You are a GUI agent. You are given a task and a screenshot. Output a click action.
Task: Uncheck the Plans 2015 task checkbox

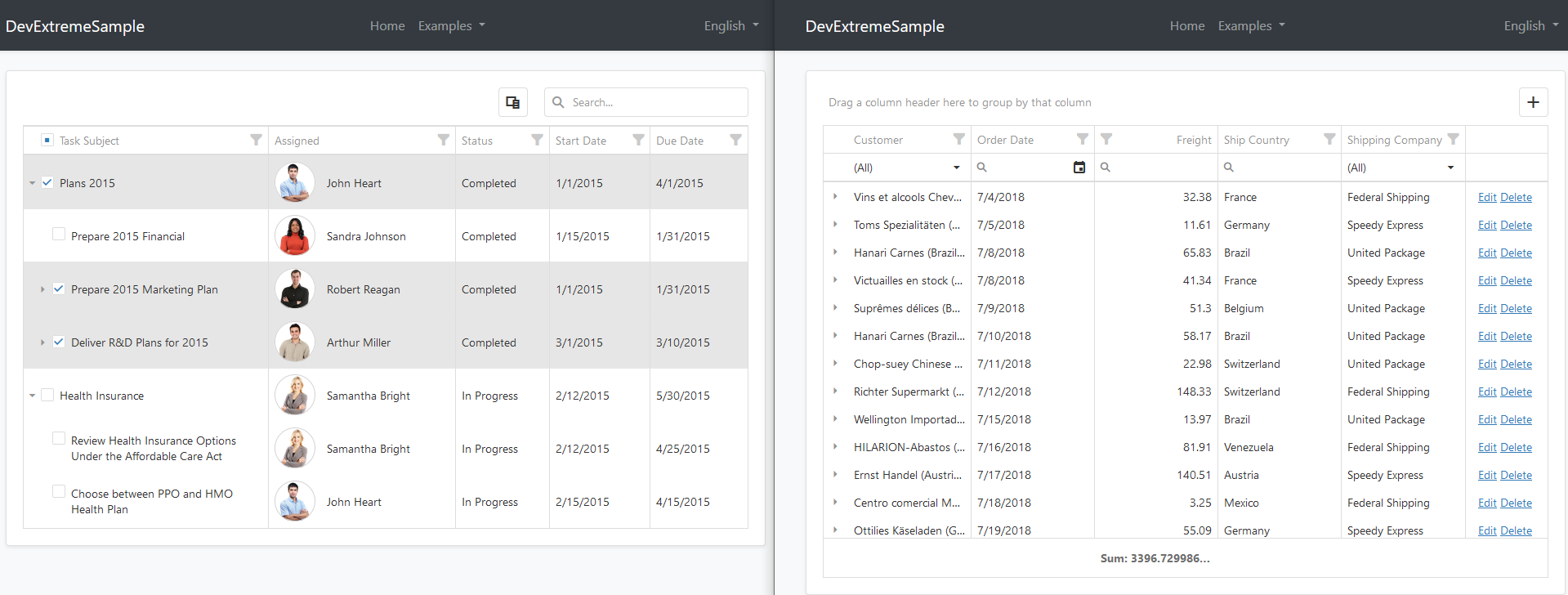(x=47, y=182)
